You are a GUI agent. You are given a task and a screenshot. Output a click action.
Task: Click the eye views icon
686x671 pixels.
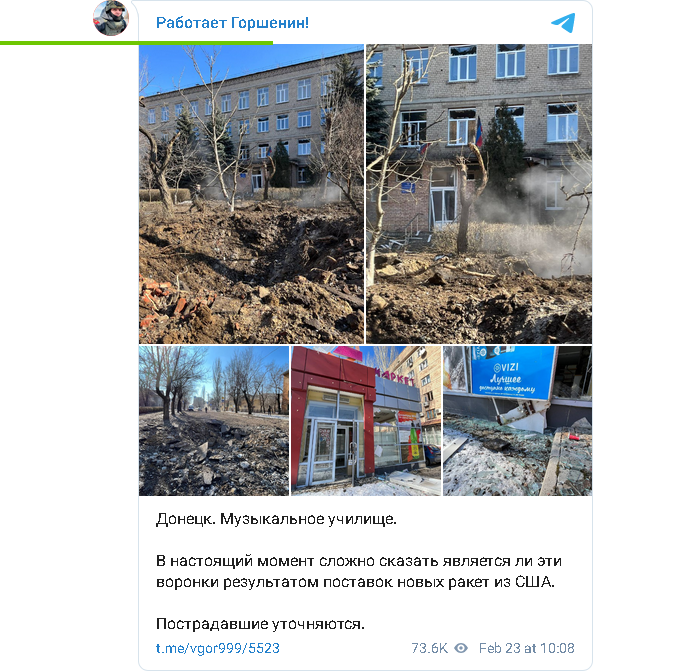[461, 648]
